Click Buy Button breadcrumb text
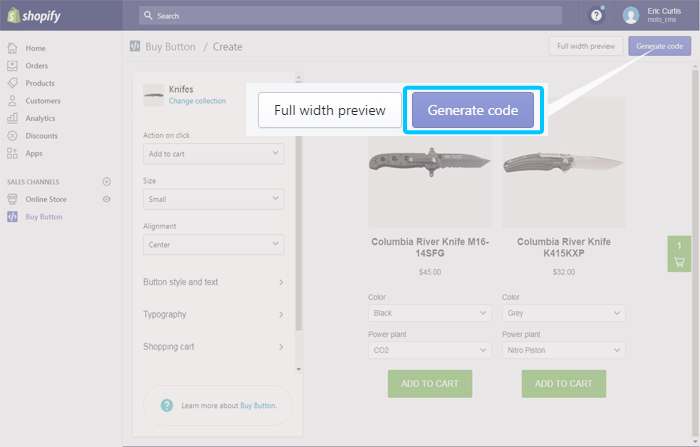The width and height of the screenshot is (700, 447). pos(171,46)
